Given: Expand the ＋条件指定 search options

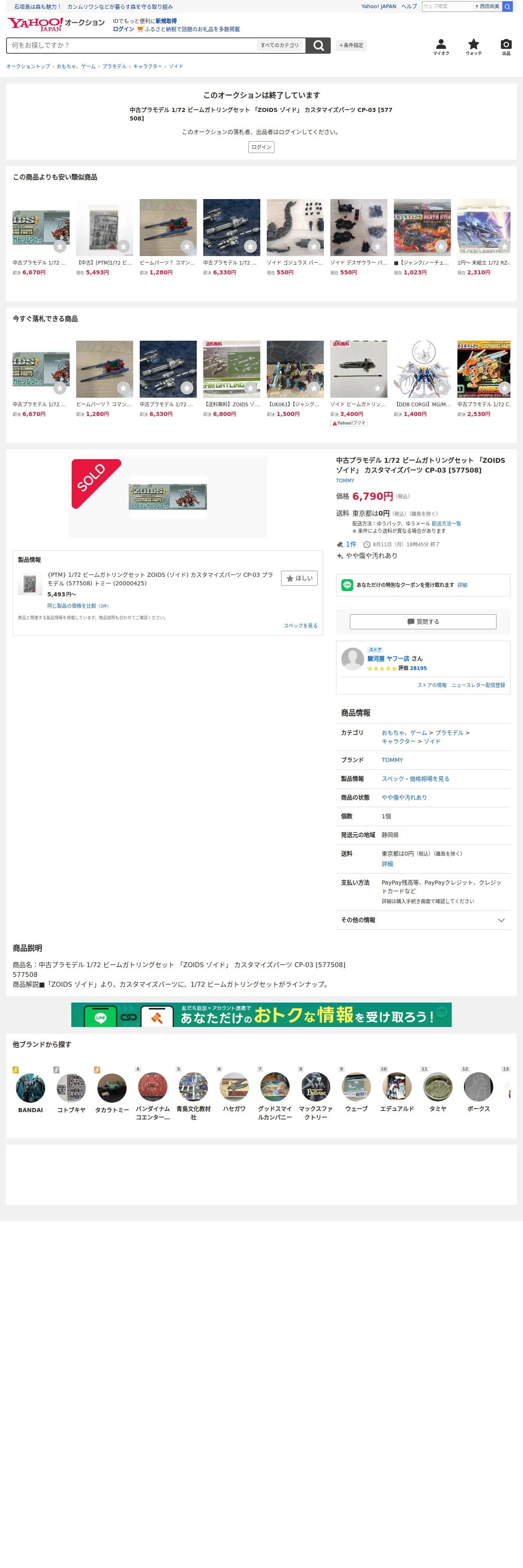Looking at the screenshot, I should tap(351, 46).
